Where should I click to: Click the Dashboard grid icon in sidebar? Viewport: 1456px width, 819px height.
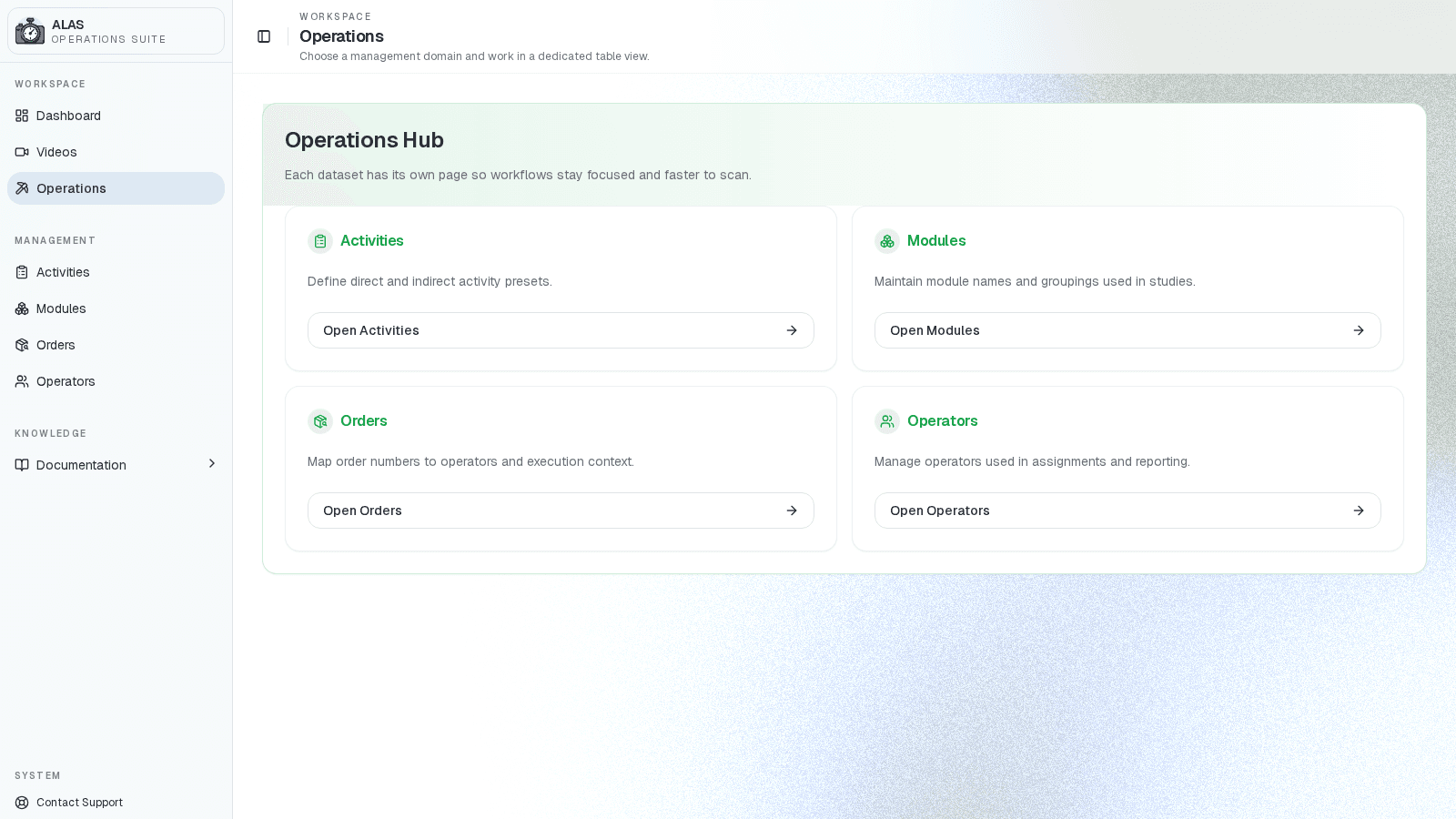click(22, 116)
